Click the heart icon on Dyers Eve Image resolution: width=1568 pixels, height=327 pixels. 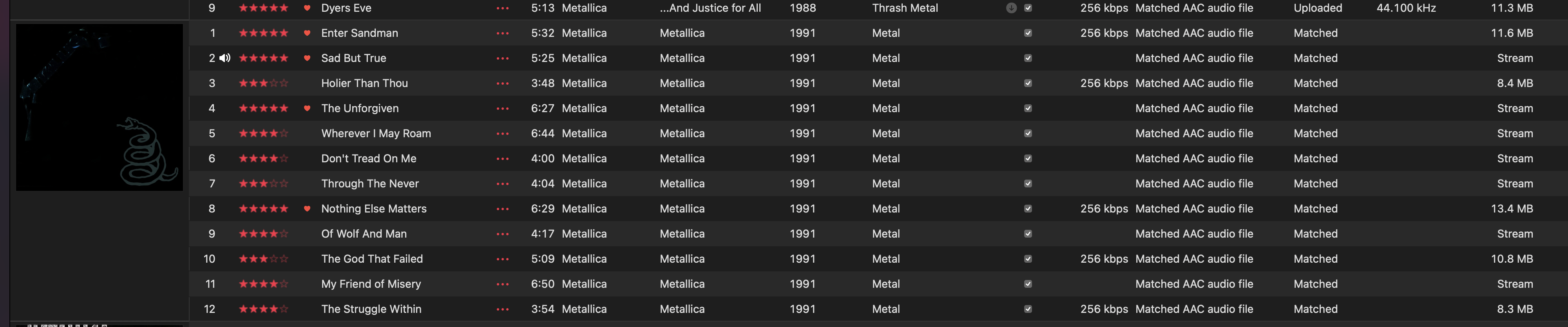(x=307, y=8)
